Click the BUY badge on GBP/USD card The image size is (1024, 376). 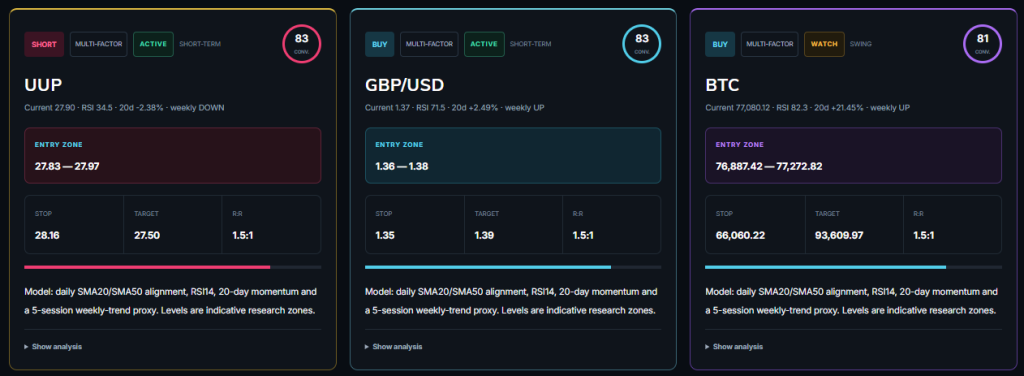tap(379, 44)
